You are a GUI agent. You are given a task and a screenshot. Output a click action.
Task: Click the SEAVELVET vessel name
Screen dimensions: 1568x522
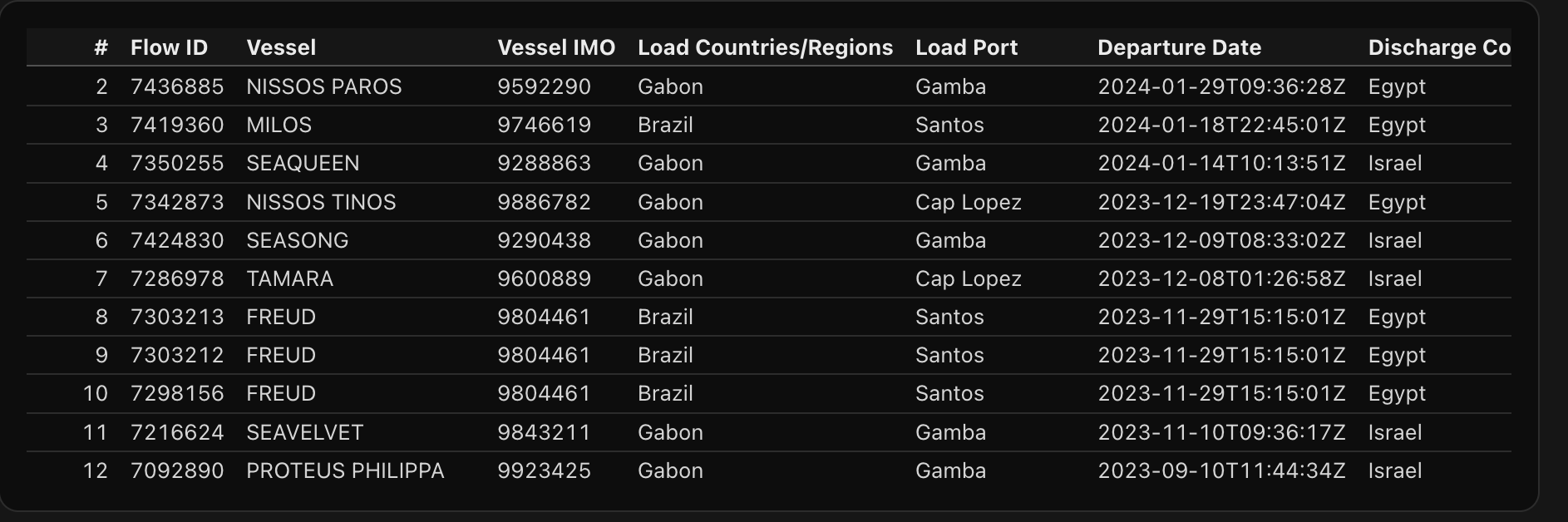coord(304,432)
